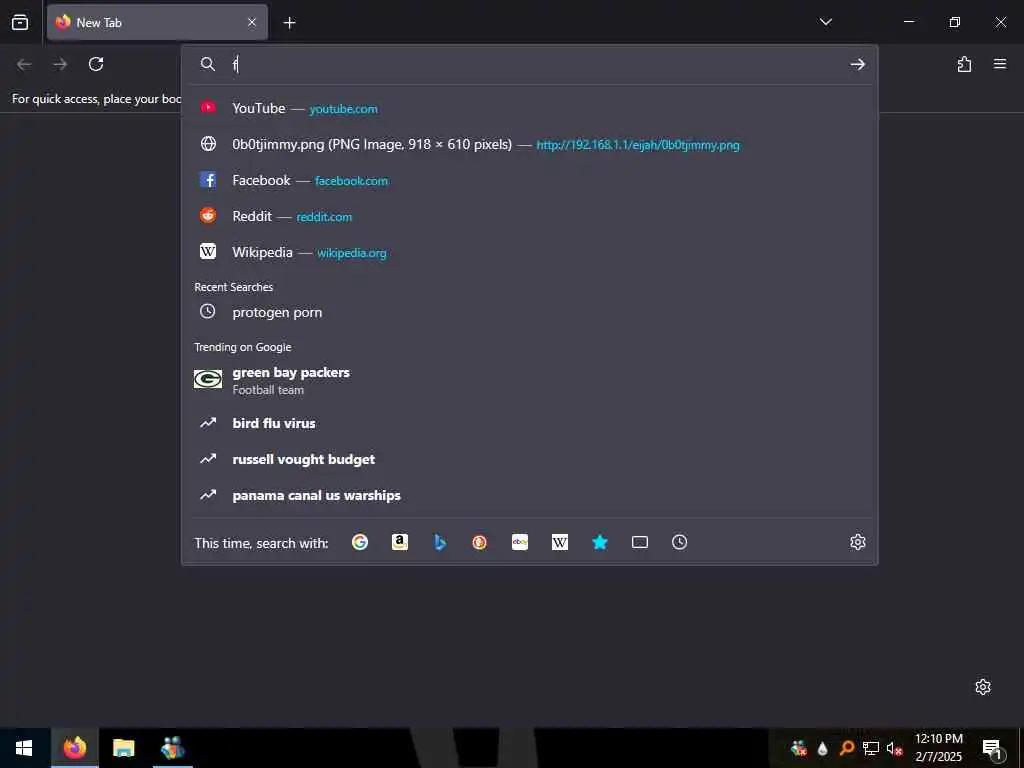Screen dimensions: 1024x768
Task: Select trending search green bay packers
Action: pyautogui.click(x=530, y=380)
